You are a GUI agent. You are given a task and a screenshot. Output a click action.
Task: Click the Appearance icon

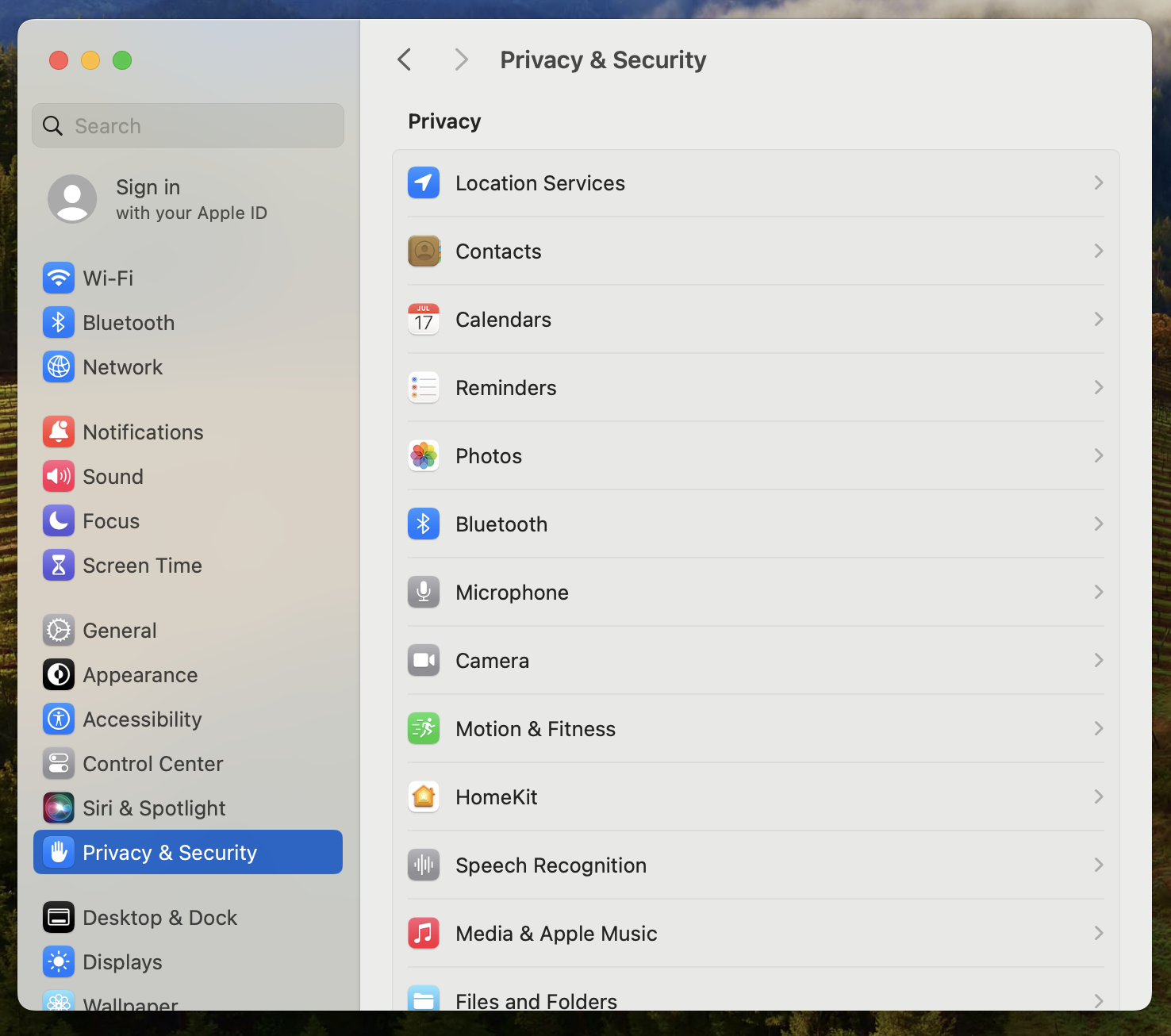tap(59, 675)
